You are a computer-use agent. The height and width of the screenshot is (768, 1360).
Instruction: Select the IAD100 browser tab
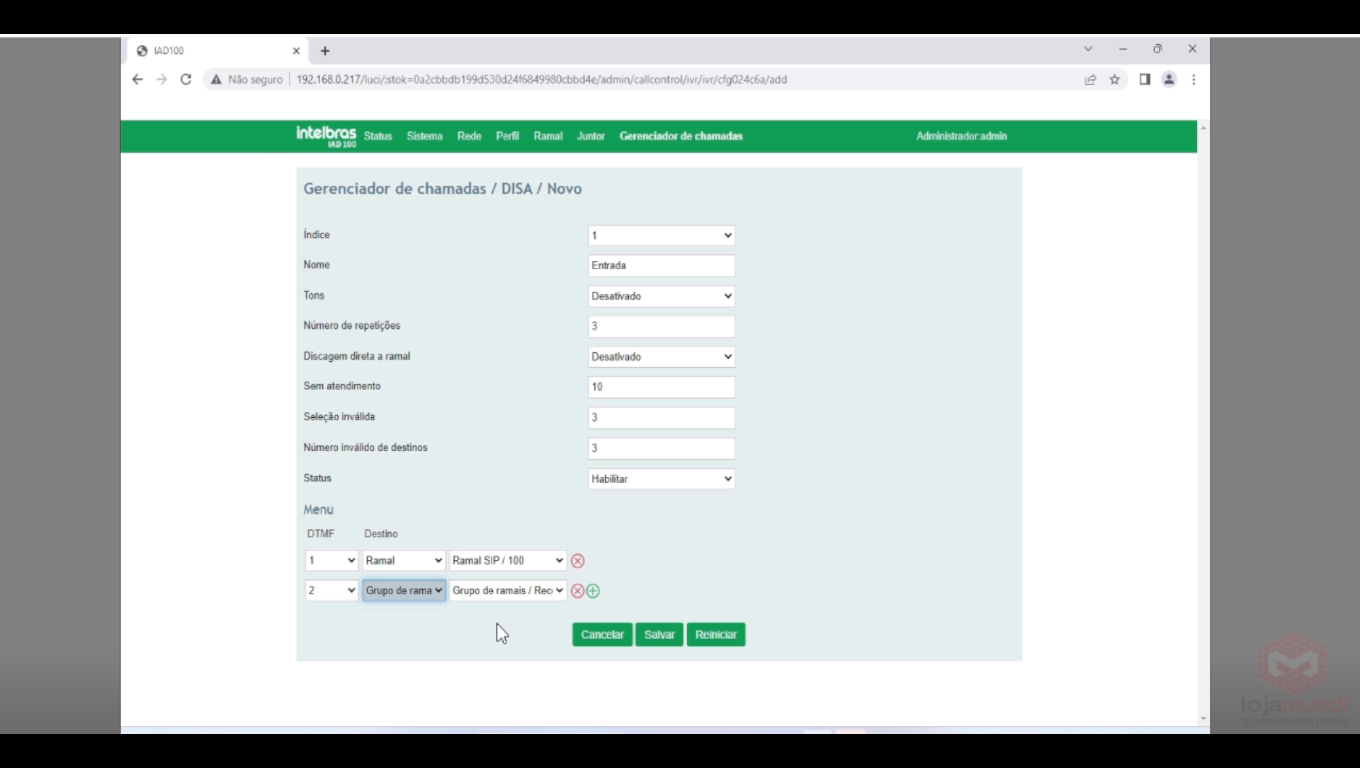point(217,51)
